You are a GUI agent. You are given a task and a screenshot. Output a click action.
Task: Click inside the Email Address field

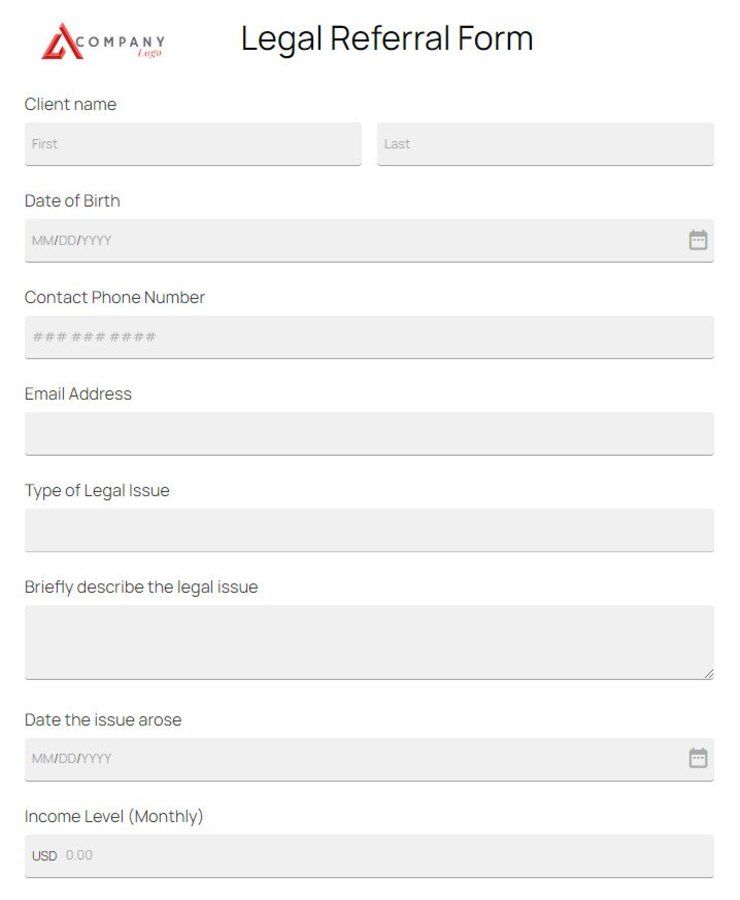(370, 433)
